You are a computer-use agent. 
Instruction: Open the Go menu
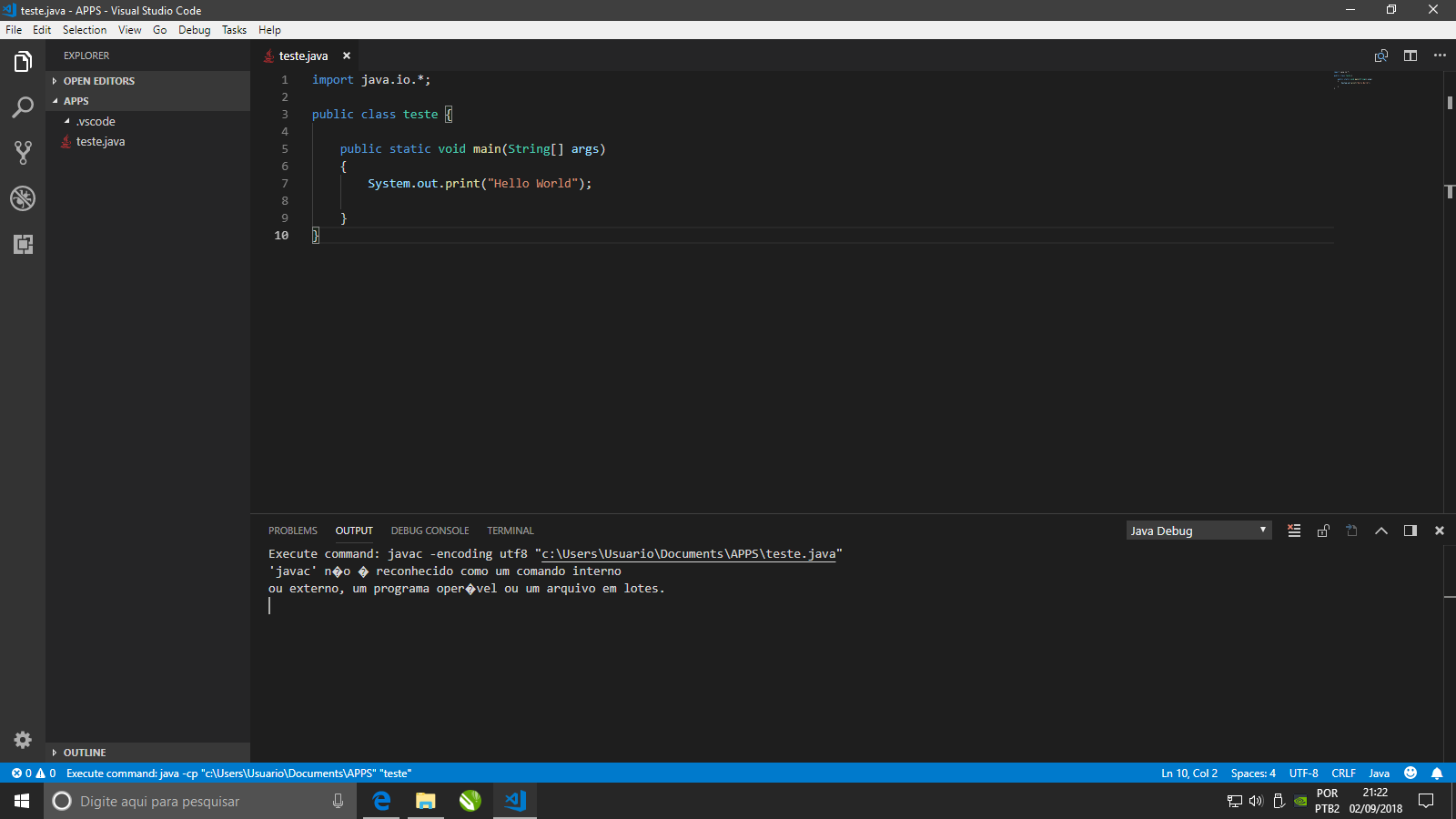coord(160,30)
